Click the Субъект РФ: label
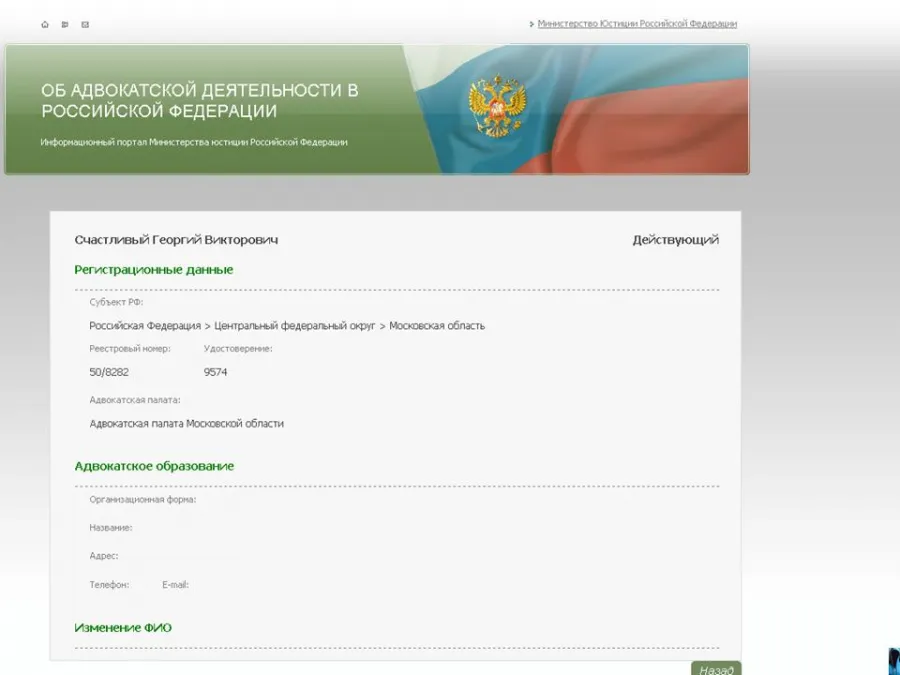The height and width of the screenshot is (675, 900). 116,302
